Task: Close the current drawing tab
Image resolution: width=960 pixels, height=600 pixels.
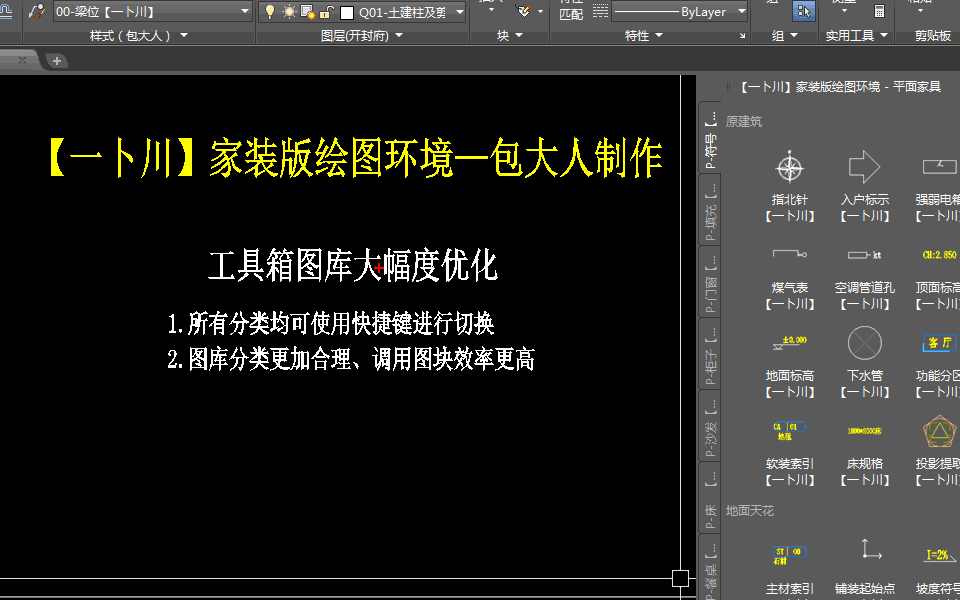Action: [22, 60]
